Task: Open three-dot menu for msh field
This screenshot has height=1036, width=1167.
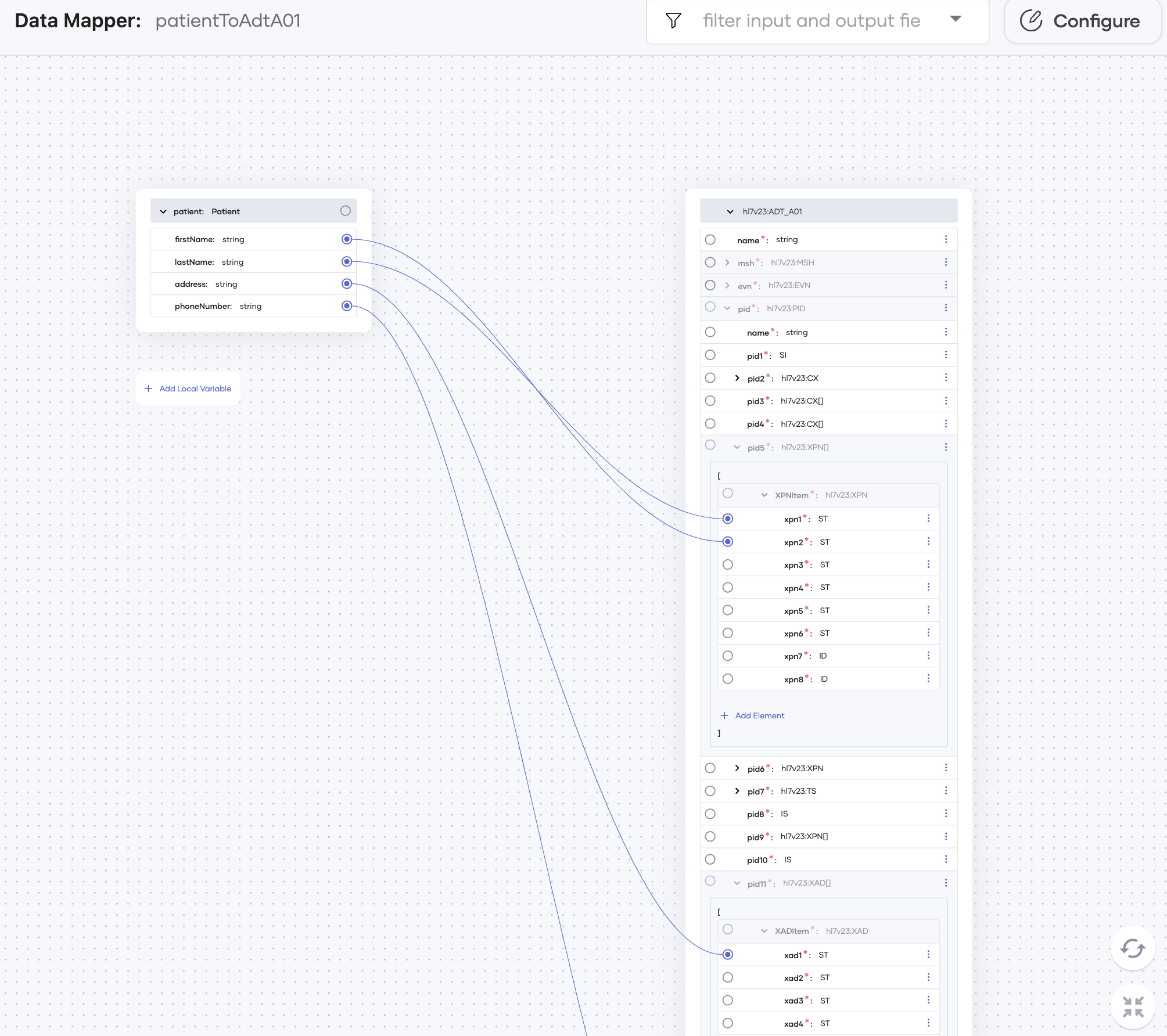Action: tap(946, 262)
